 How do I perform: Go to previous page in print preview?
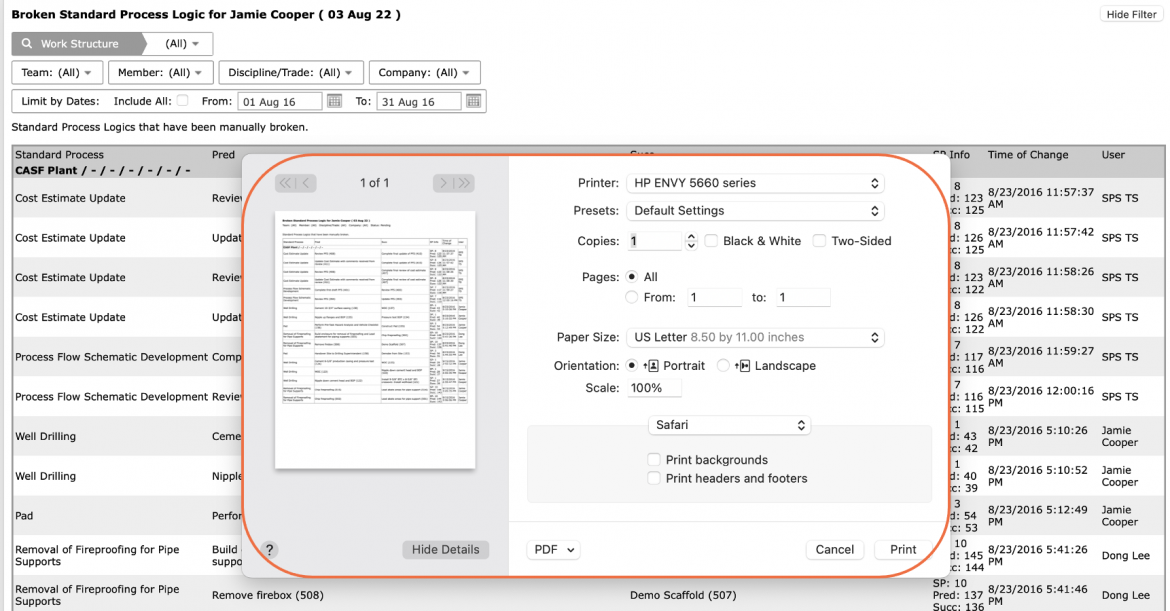[x=306, y=183]
